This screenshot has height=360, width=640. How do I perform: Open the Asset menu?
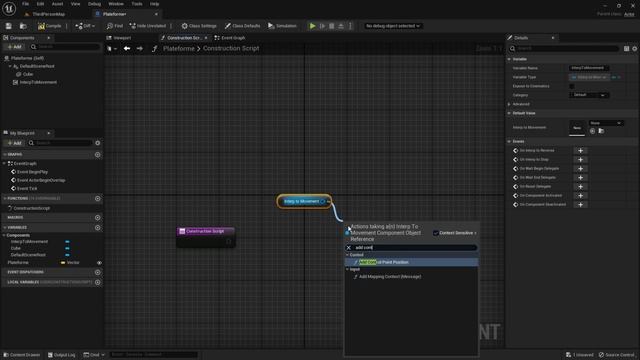pos(57,4)
